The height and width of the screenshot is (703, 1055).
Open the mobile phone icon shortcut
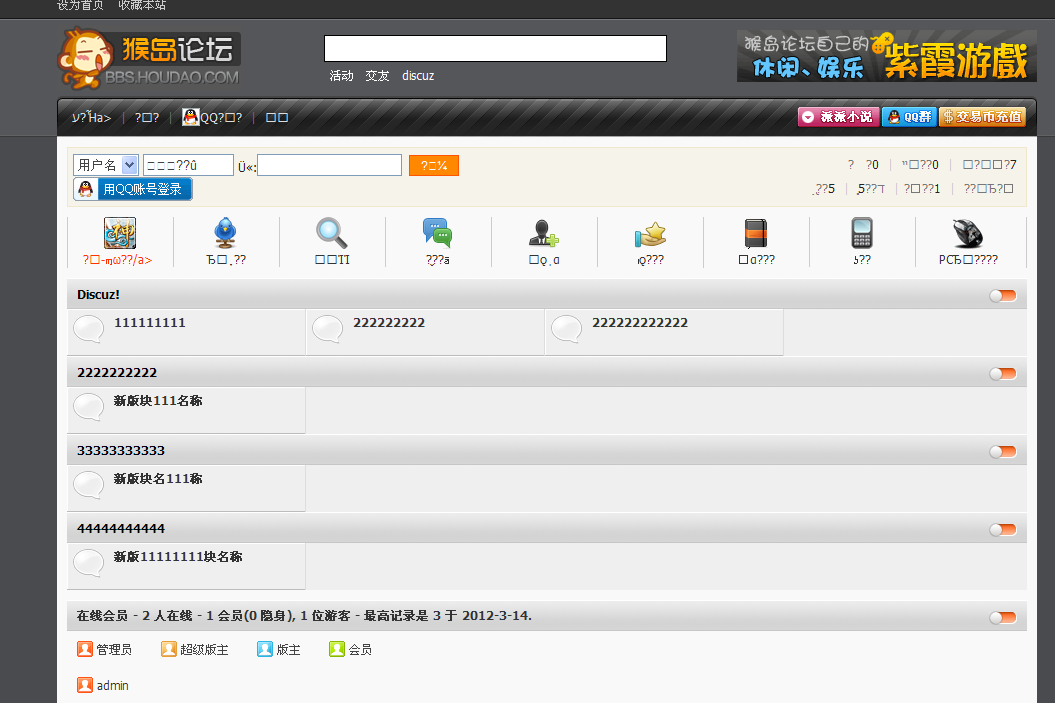(862, 233)
